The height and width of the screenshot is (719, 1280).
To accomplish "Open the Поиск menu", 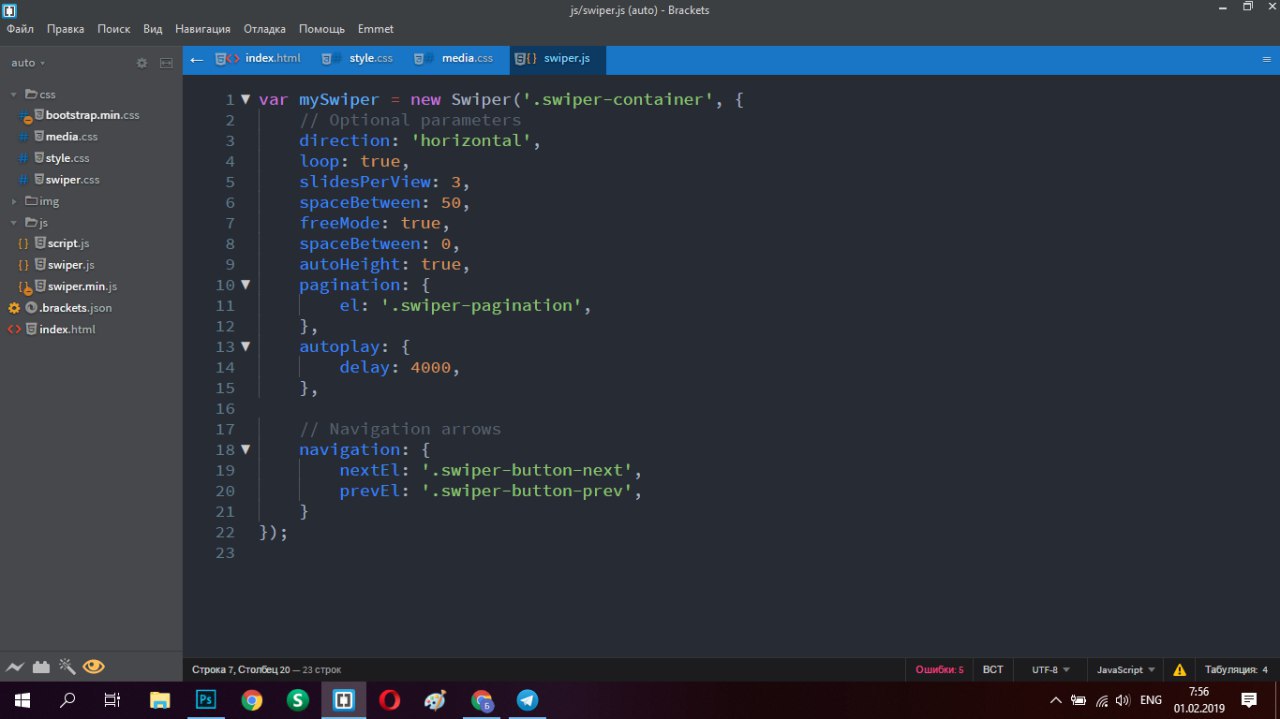I will point(114,29).
